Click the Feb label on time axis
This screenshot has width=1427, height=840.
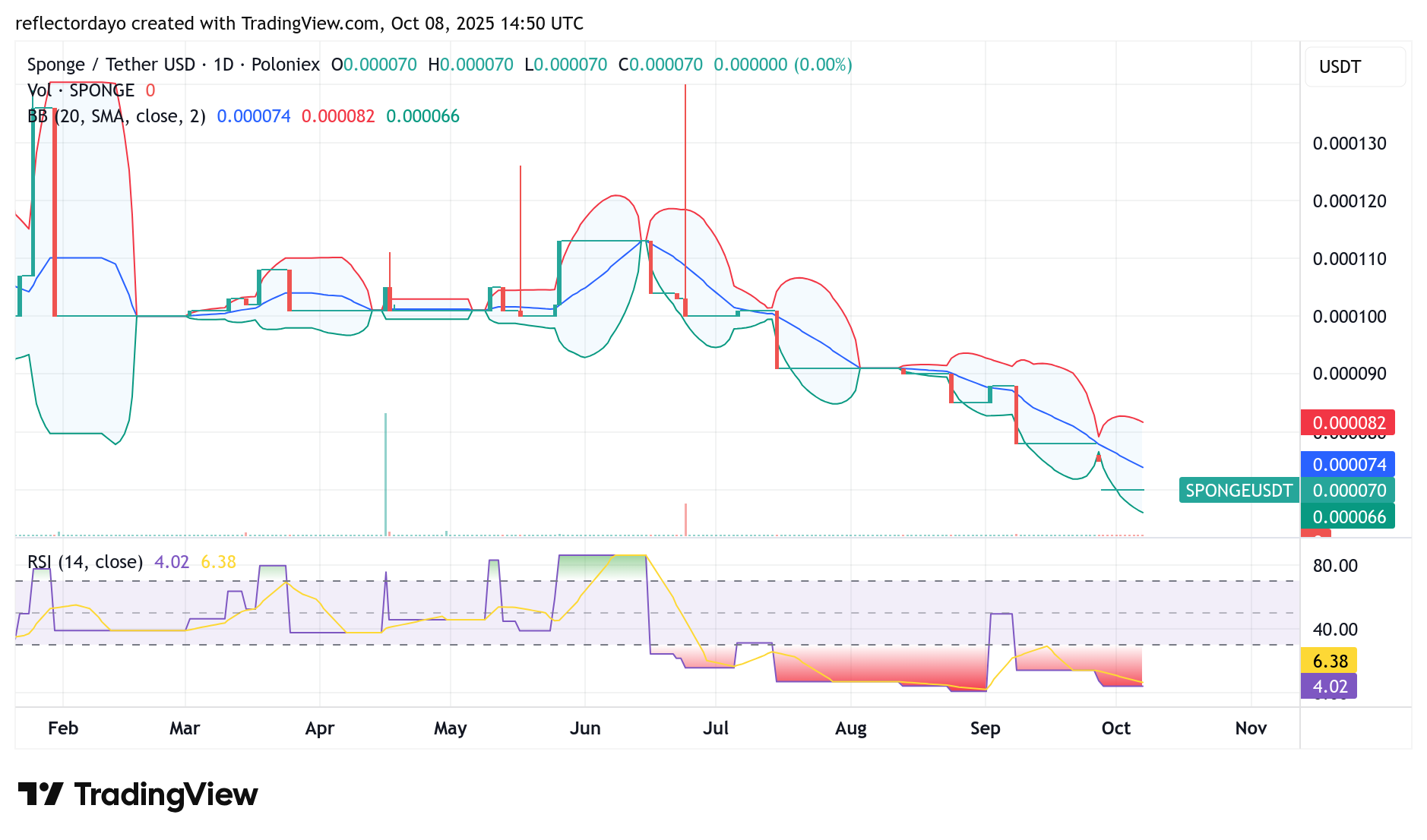(x=63, y=728)
